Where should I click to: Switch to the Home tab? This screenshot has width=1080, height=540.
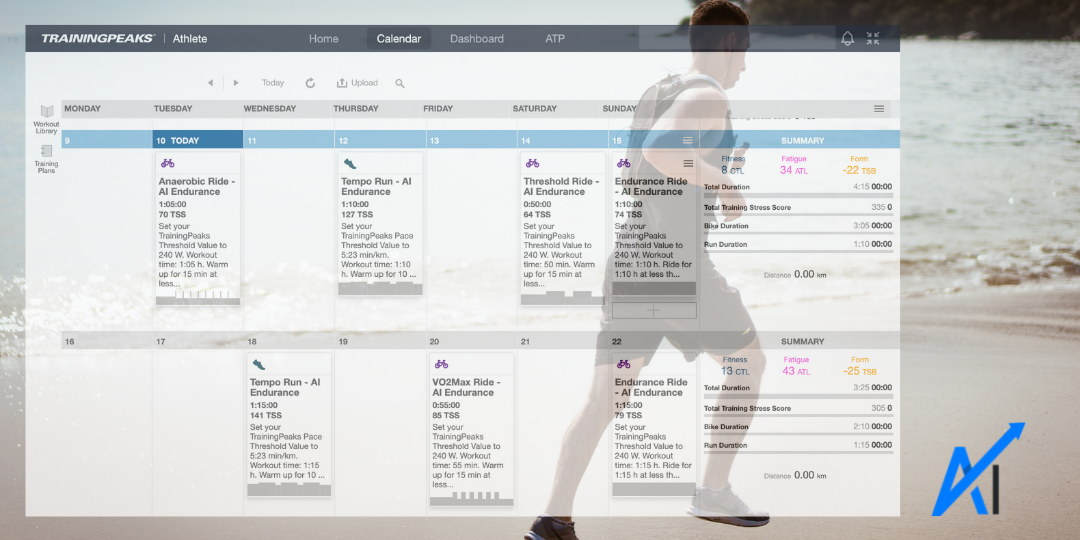[x=323, y=39]
